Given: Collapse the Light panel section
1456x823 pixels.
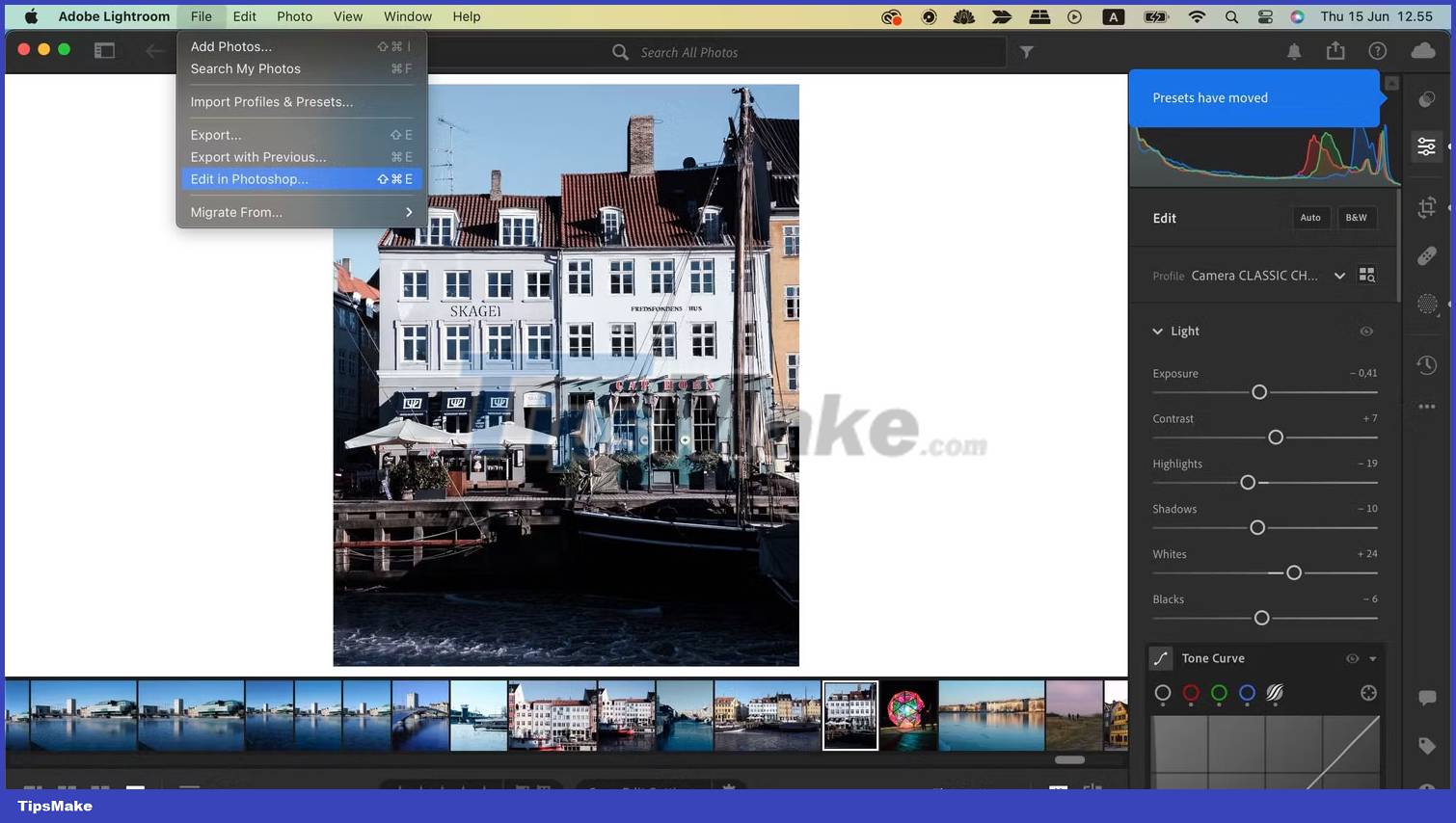Looking at the screenshot, I should 1157,331.
